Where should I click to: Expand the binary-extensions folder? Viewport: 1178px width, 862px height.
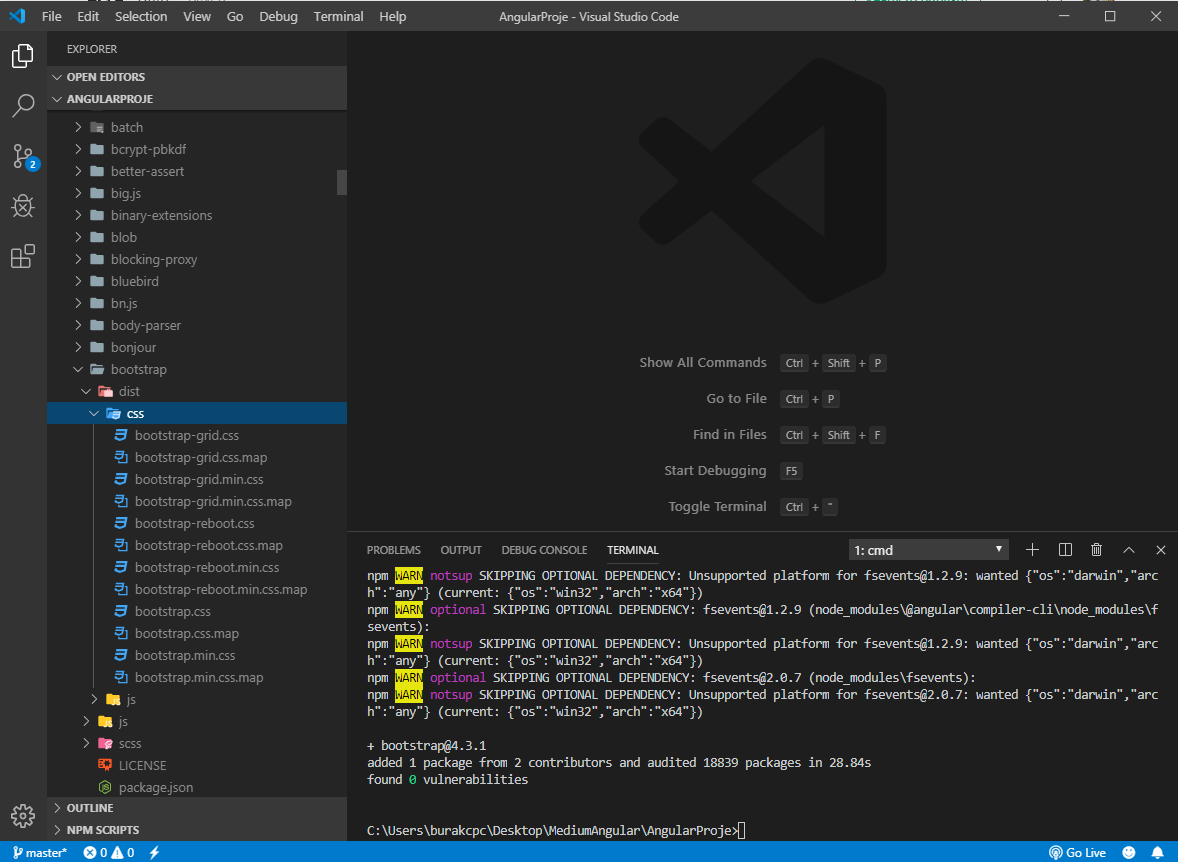tap(197, 215)
